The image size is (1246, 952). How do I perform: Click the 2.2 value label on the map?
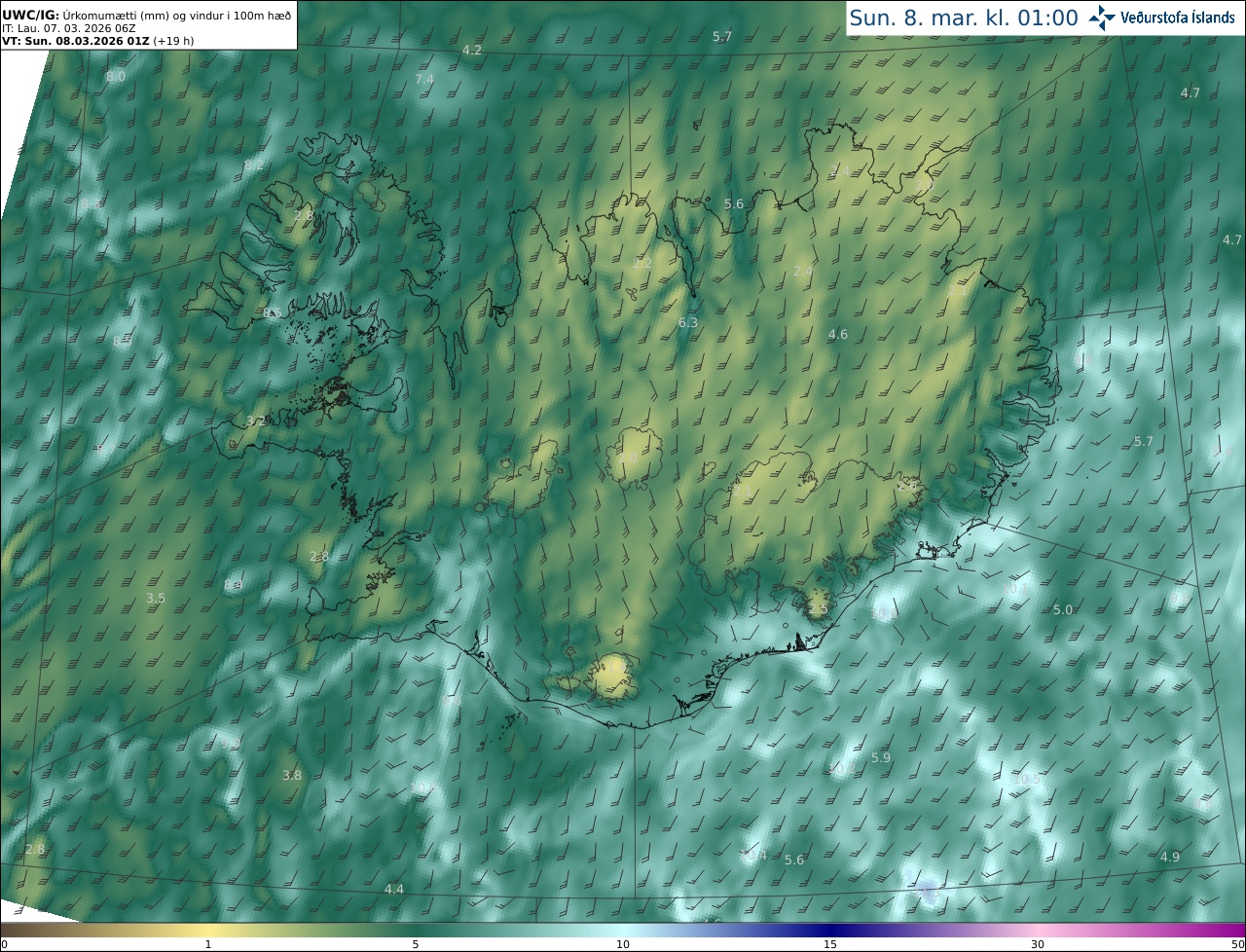pos(642,263)
